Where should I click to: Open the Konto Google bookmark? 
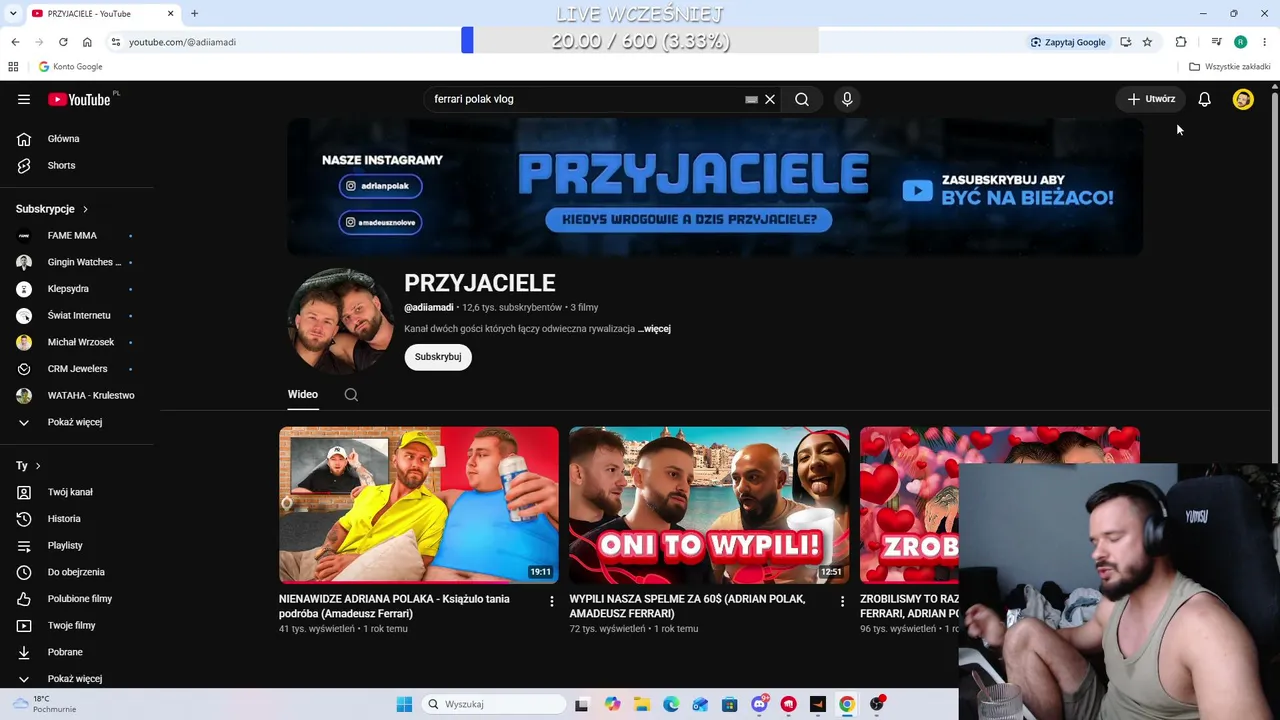(70, 67)
